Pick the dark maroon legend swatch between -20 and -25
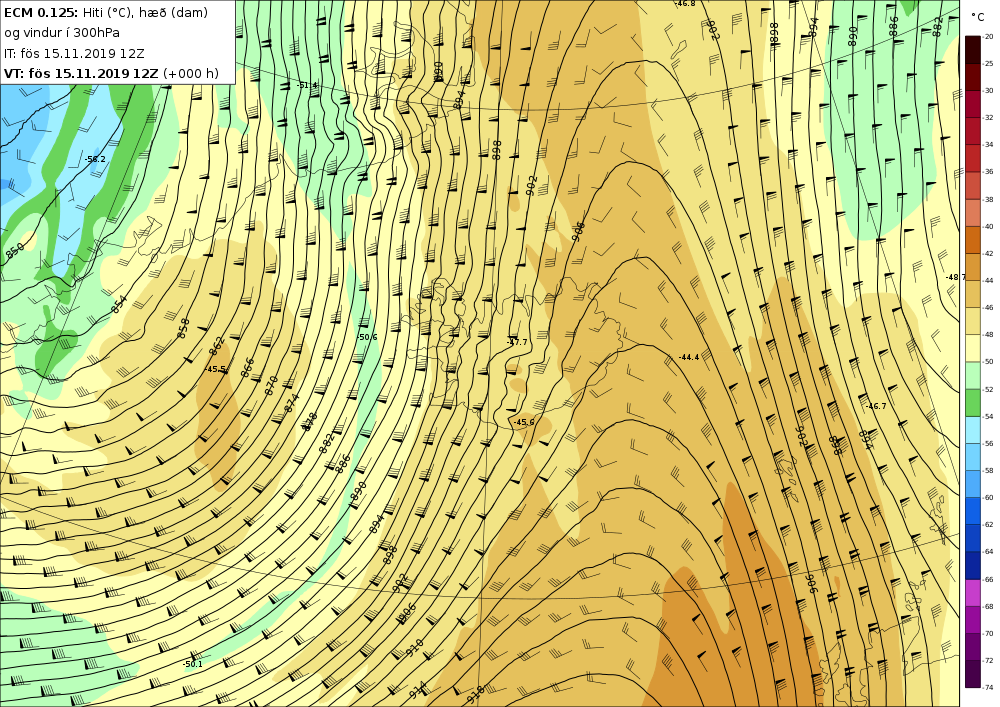 tap(973, 50)
